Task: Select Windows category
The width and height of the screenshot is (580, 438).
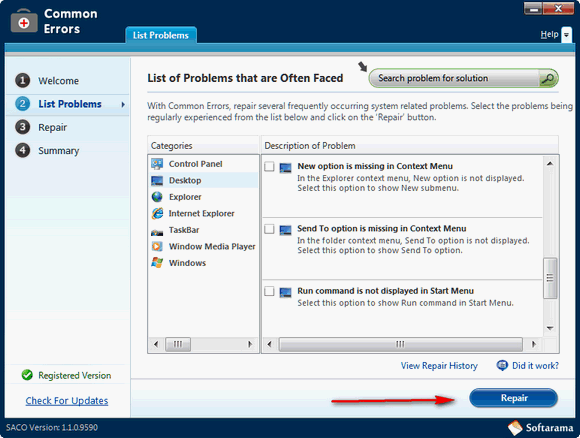Action: click(203, 263)
